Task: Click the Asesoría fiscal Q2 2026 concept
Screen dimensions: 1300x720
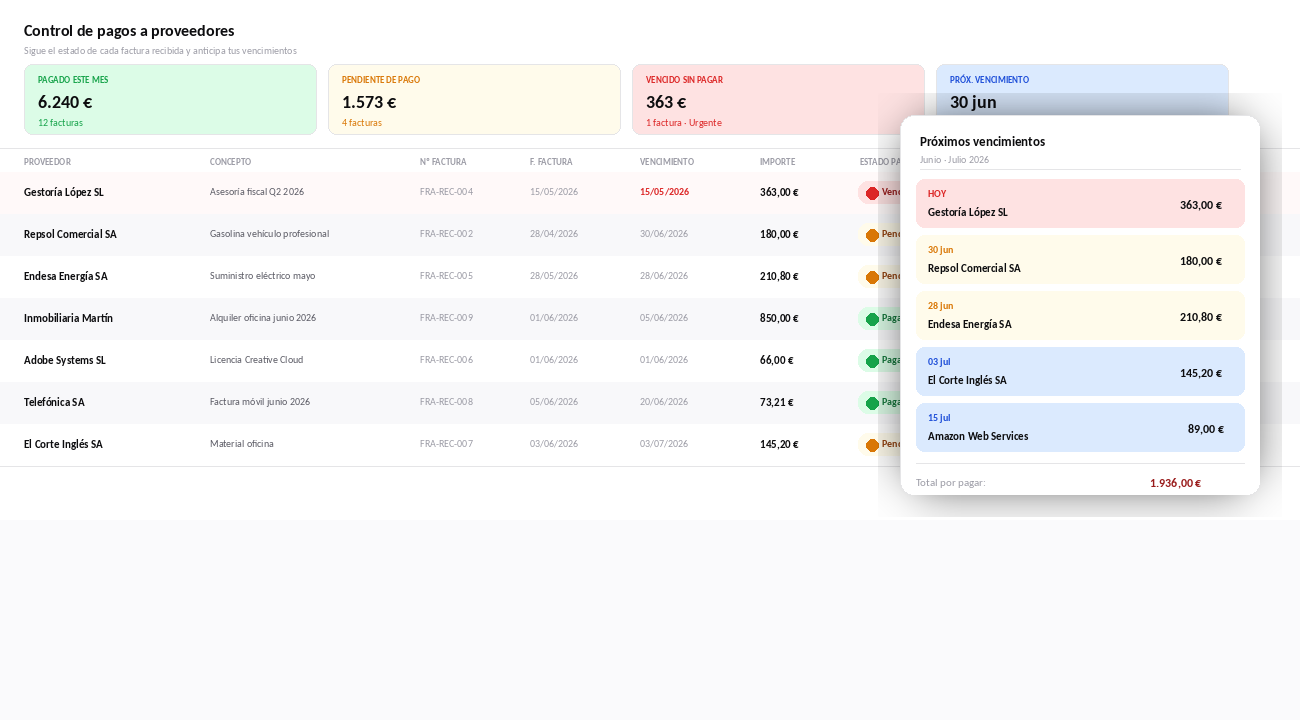Action: point(257,192)
